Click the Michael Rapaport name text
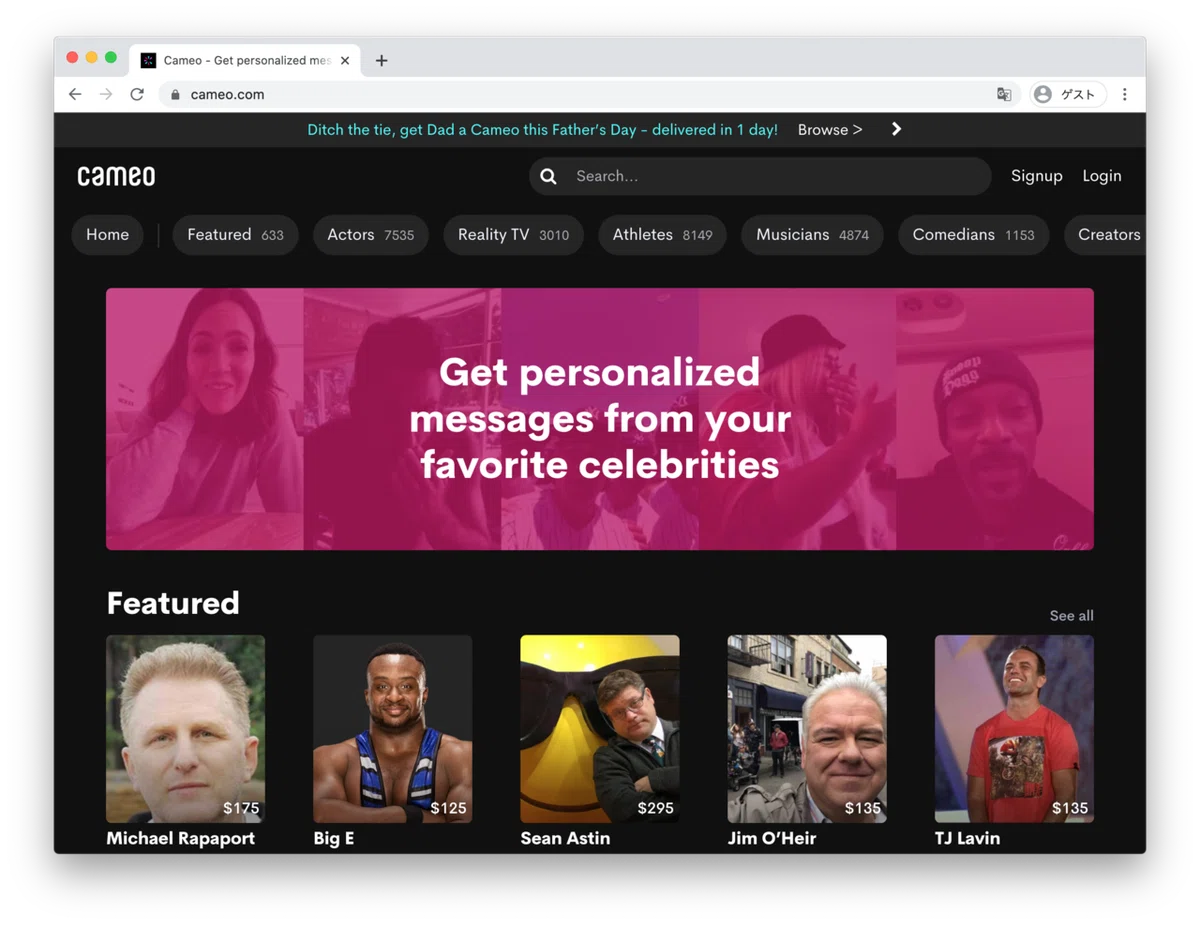Image resolution: width=1200 pixels, height=925 pixels. (180, 838)
